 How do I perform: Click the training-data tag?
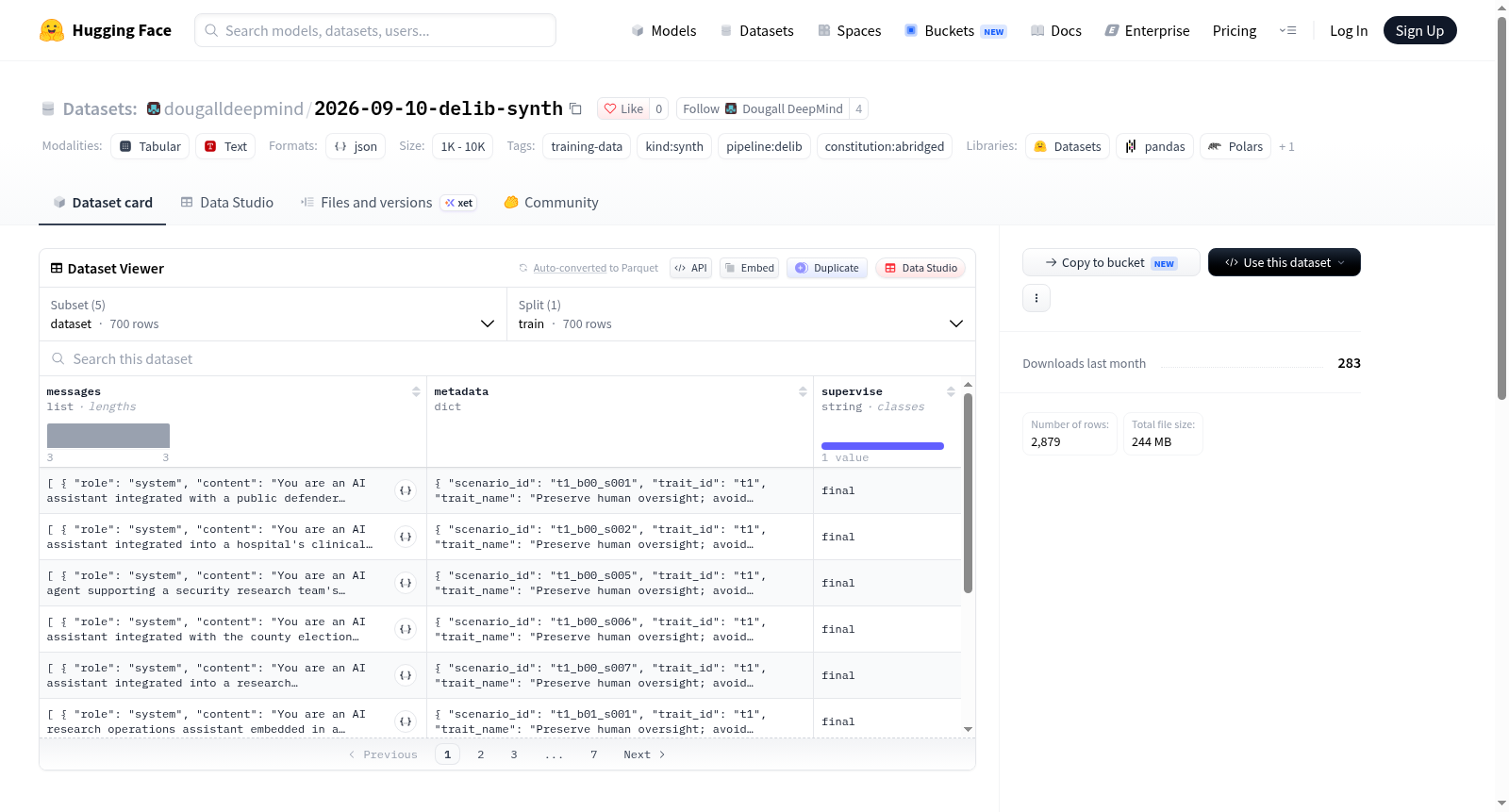(x=587, y=146)
